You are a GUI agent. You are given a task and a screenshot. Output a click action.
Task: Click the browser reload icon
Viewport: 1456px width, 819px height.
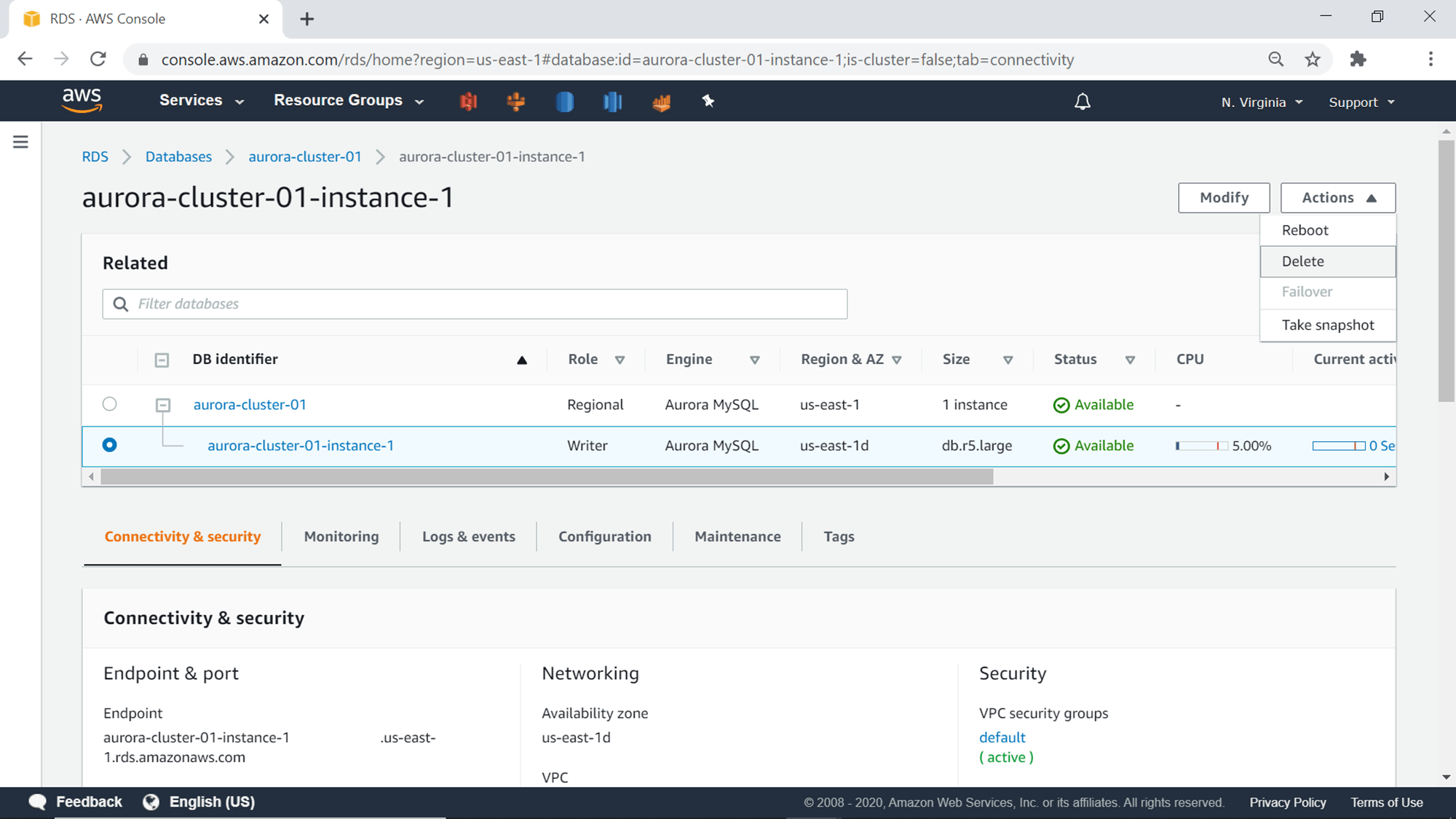98,59
